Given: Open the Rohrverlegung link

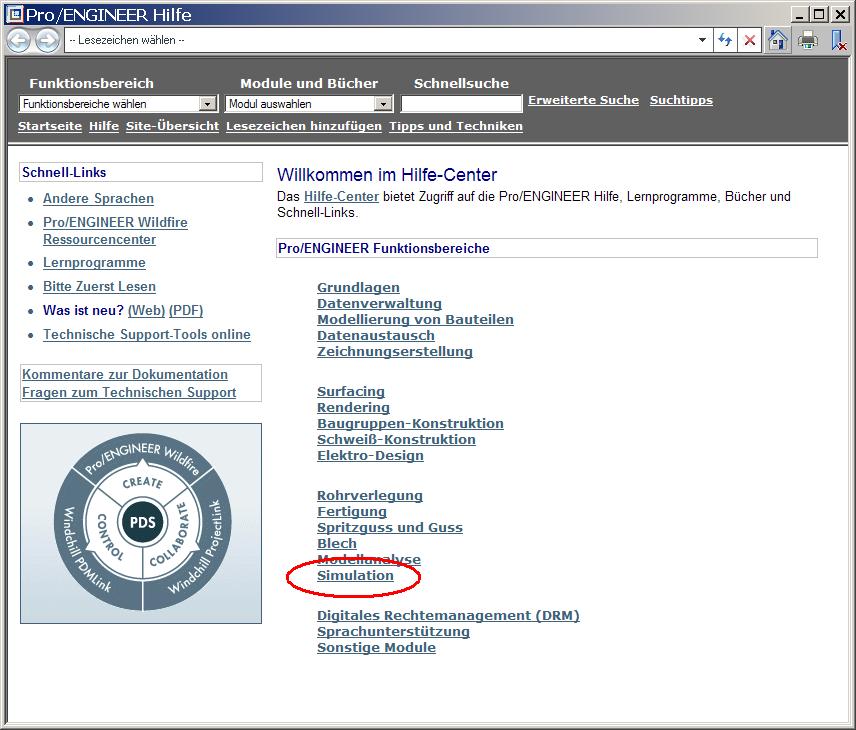Looking at the screenshot, I should click(370, 496).
